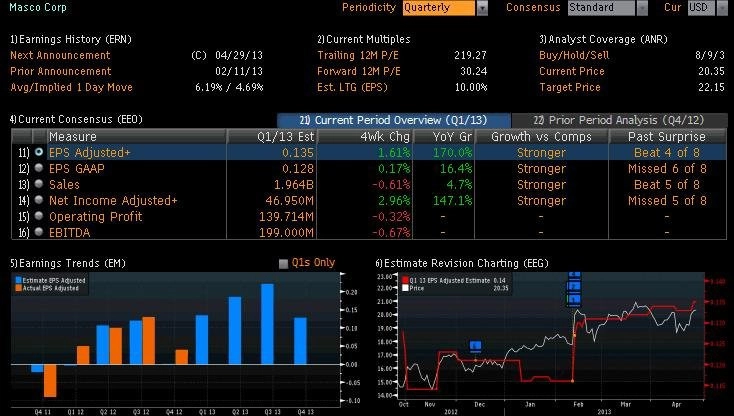Click the 4Wk Chg column header
This screenshot has height=416, width=734.
click(x=365, y=137)
